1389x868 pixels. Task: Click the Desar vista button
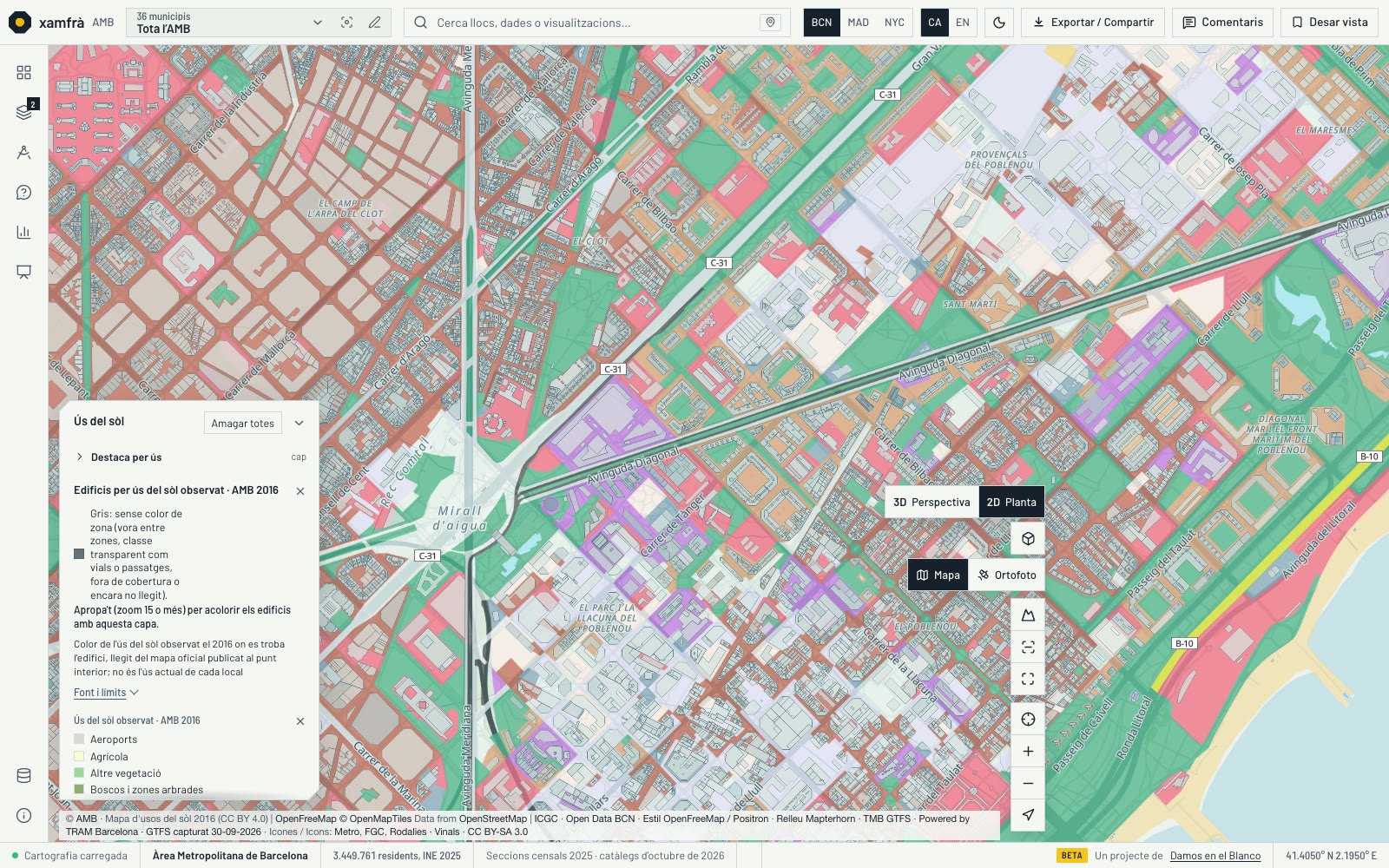1329,23
